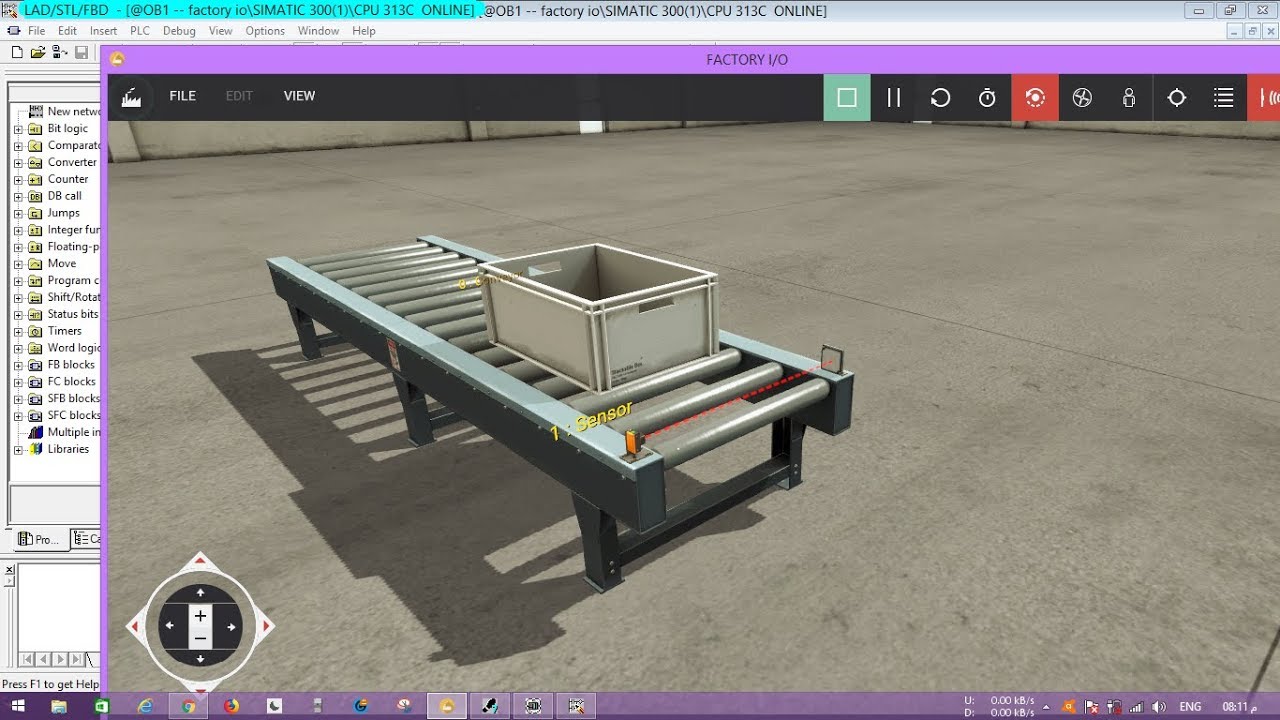Expand the Counter folder

17,180
